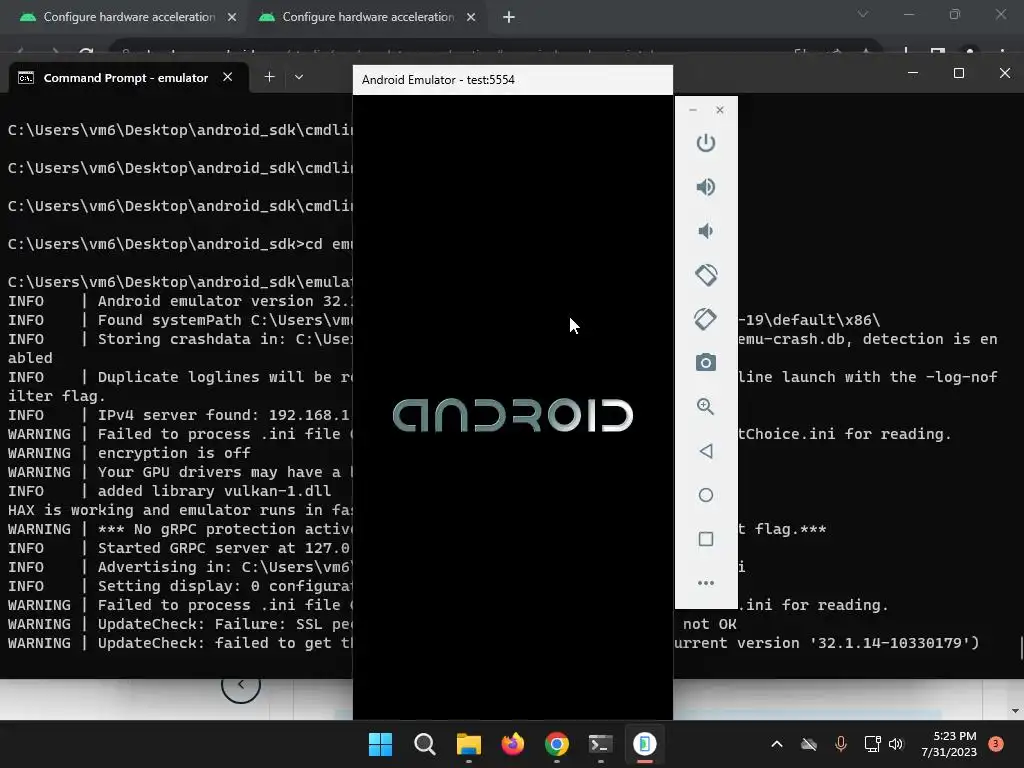This screenshot has width=1024, height=768.
Task: Click cloud sync tray icon
Action: [808, 744]
